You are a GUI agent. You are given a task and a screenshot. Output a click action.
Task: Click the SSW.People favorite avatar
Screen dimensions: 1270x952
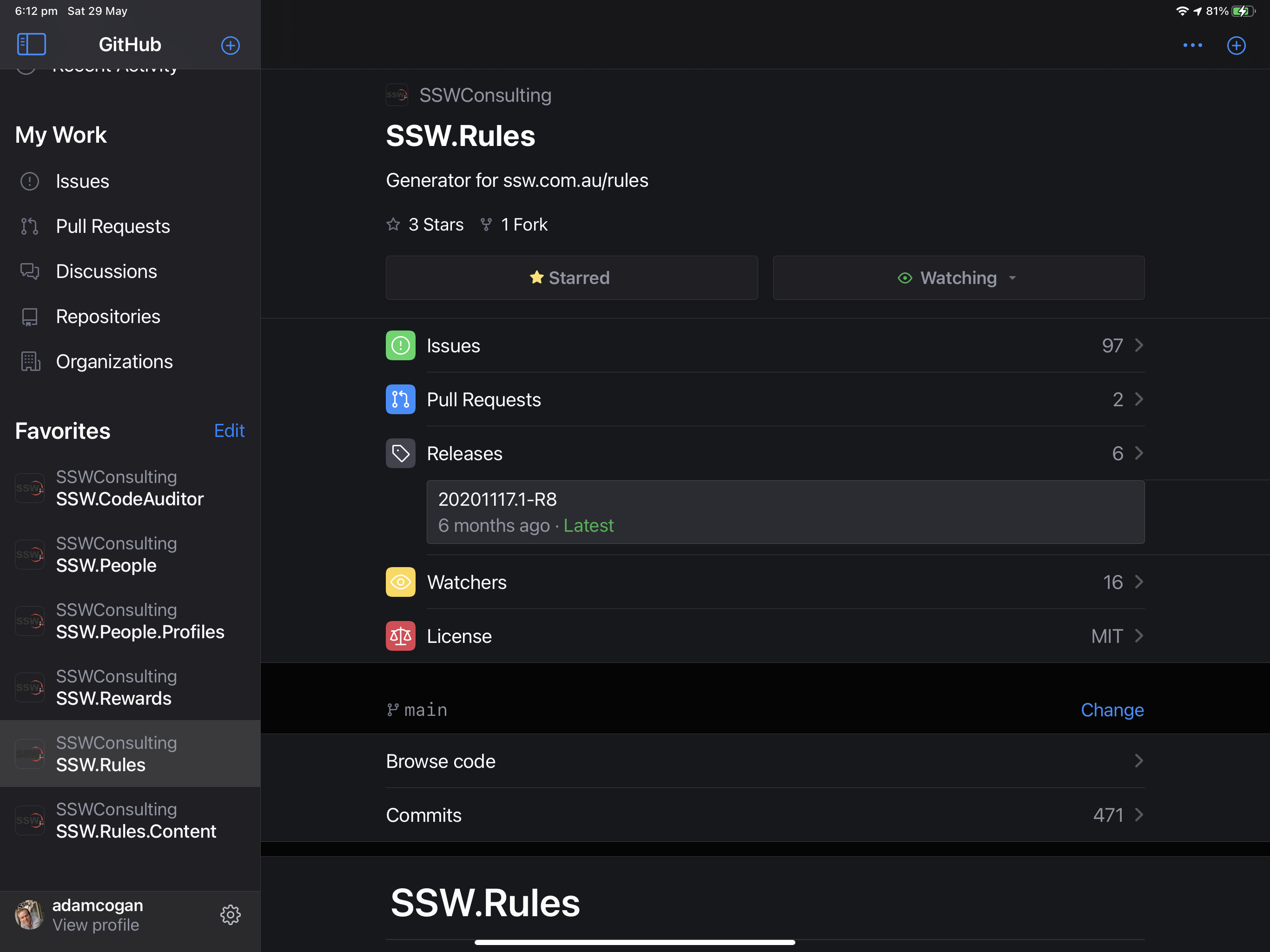(29, 554)
